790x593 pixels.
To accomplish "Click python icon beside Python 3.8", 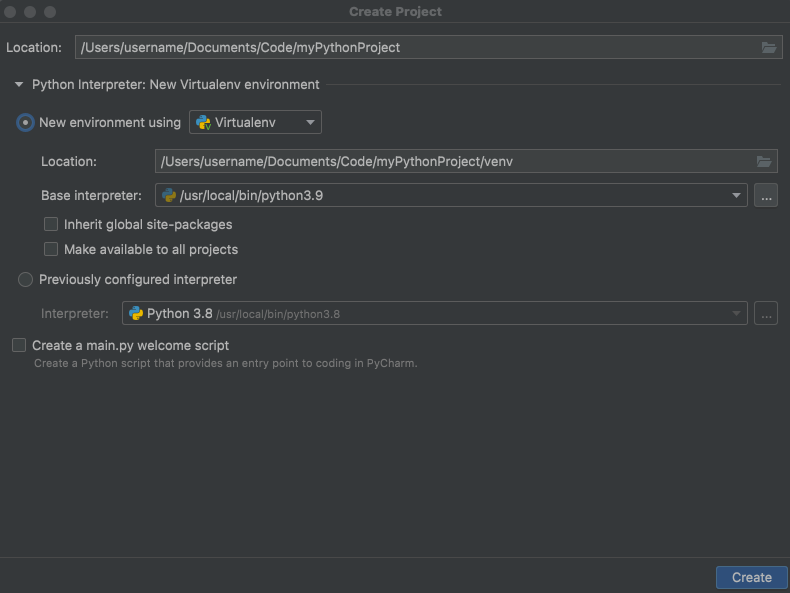I will point(136,313).
